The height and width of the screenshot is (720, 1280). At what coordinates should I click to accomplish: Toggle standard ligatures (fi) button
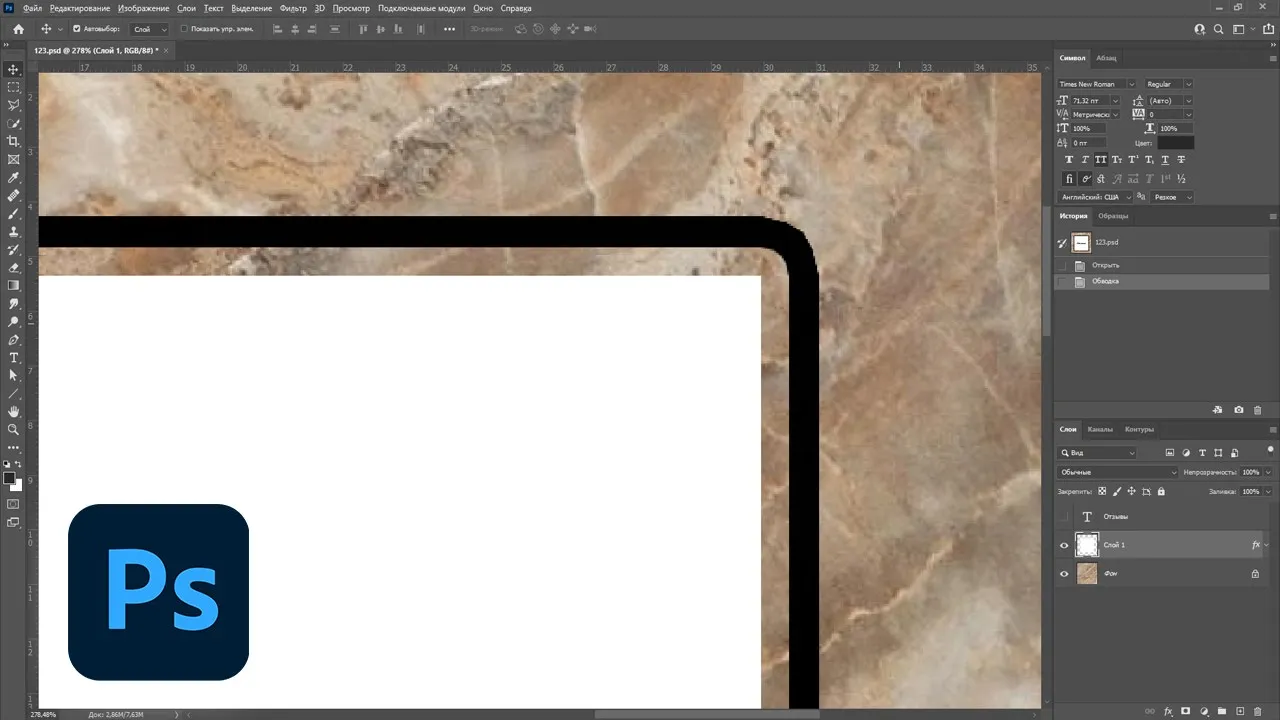[x=1069, y=179]
